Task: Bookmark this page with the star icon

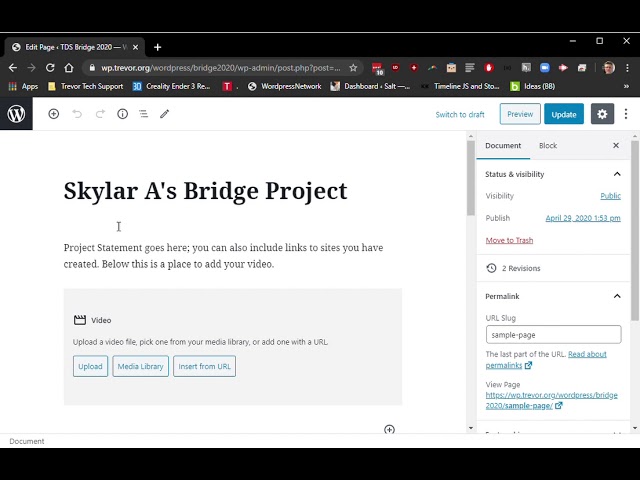Action: tap(353, 68)
